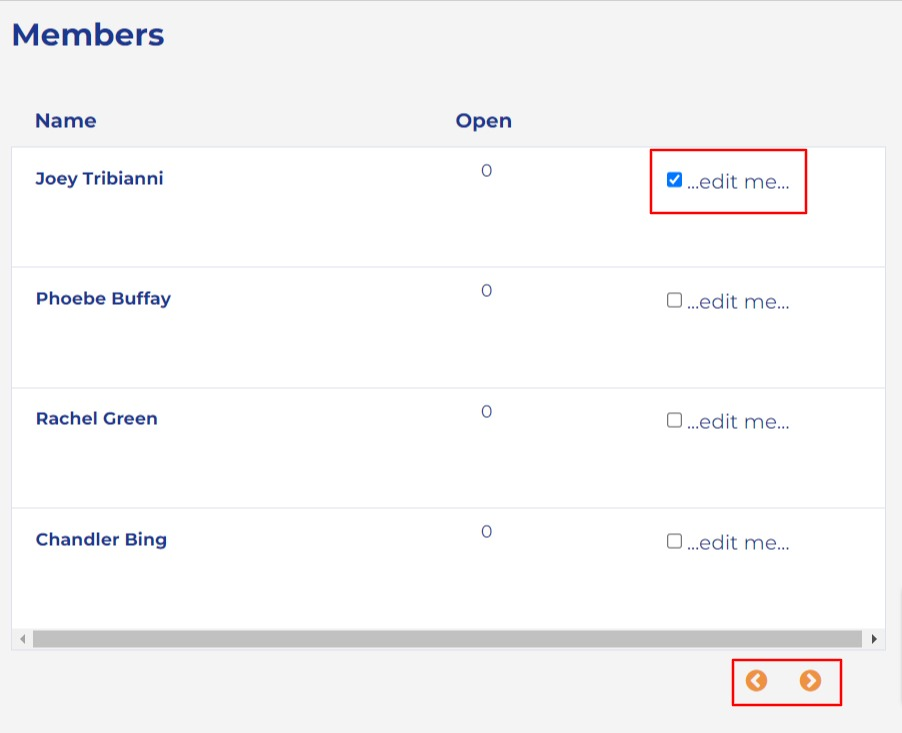Click Chandler Bing member name

(101, 540)
